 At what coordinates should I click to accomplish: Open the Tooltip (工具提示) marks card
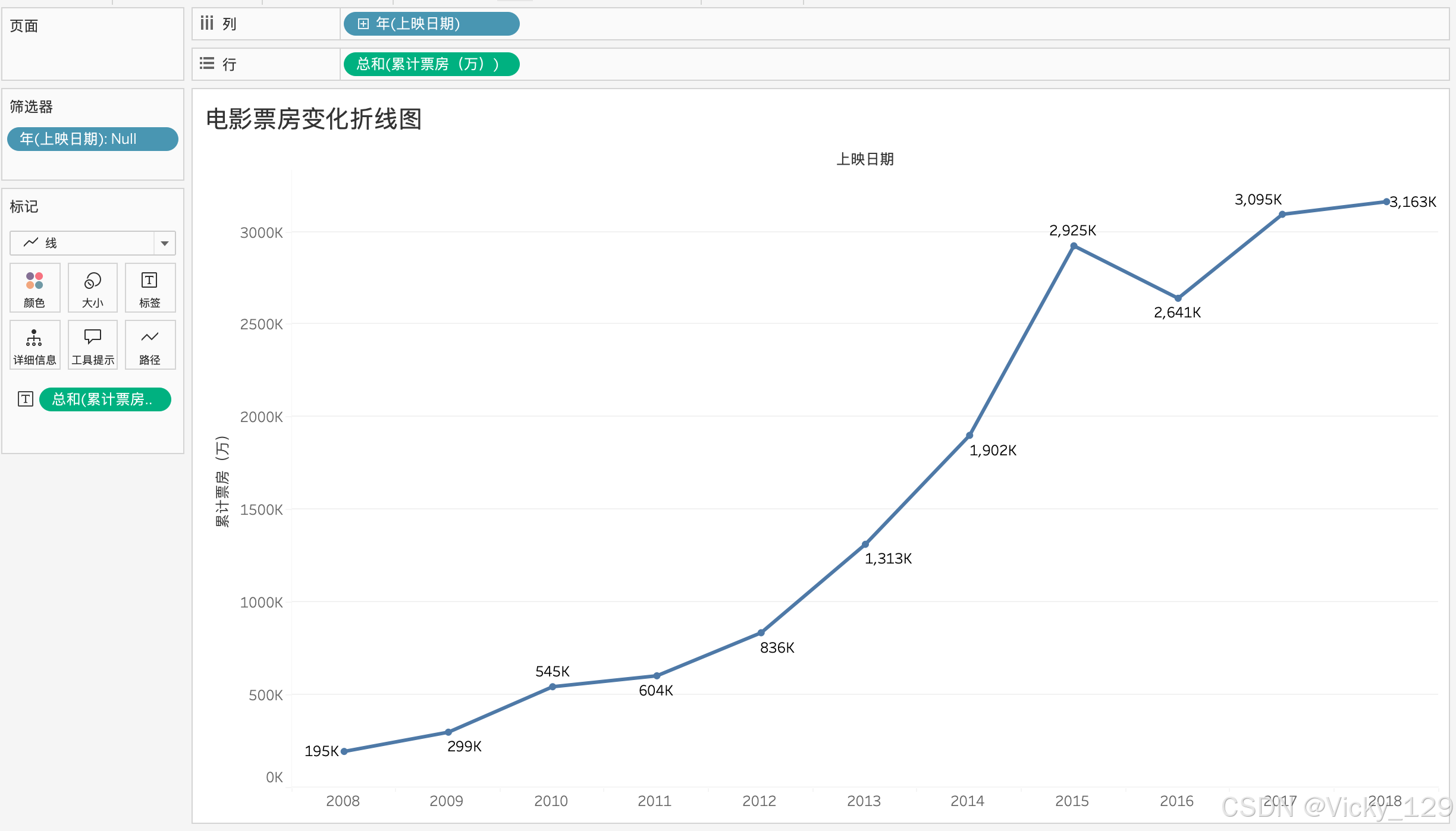coord(92,345)
